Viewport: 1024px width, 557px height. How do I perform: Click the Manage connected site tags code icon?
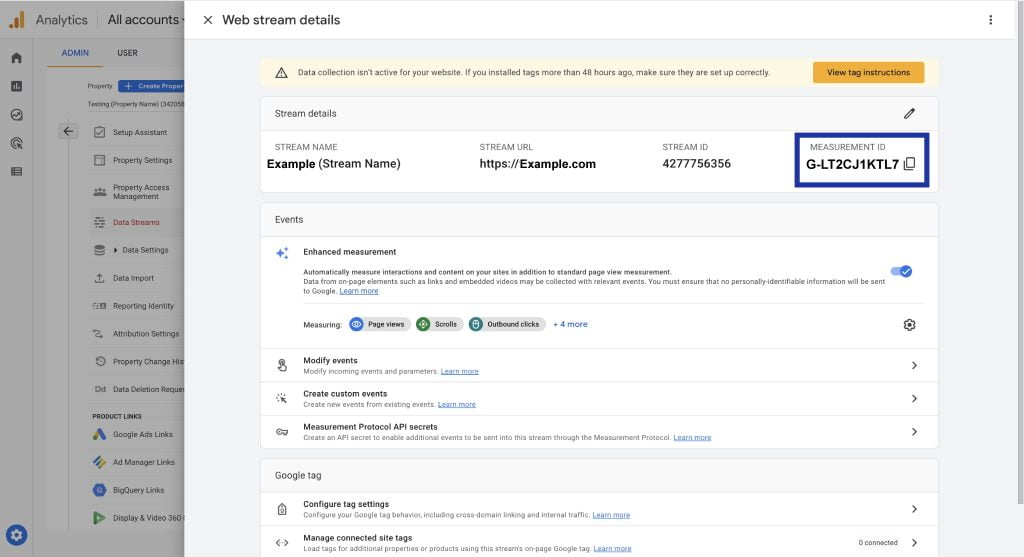point(282,543)
